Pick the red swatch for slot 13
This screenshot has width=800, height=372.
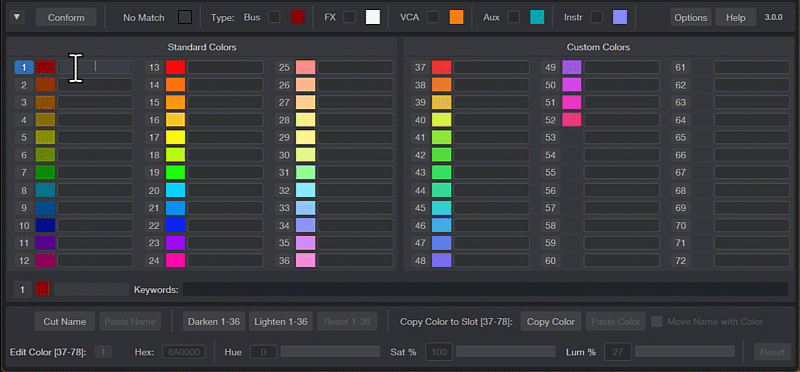176,67
